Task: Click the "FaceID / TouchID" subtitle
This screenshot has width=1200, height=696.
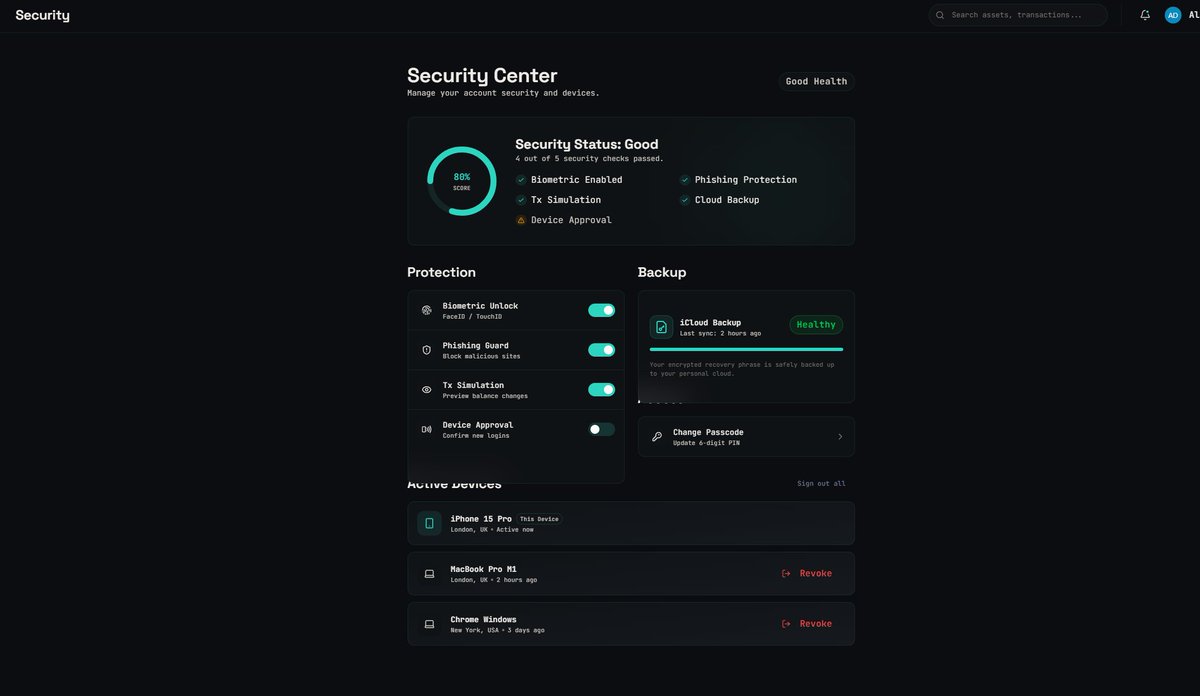Action: pos(472,317)
